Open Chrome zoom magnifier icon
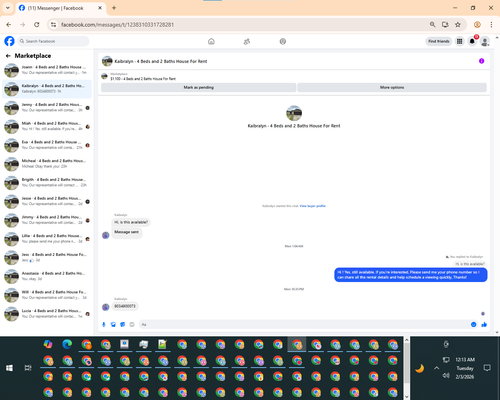Viewport: 500px width, 400px height. (432, 25)
